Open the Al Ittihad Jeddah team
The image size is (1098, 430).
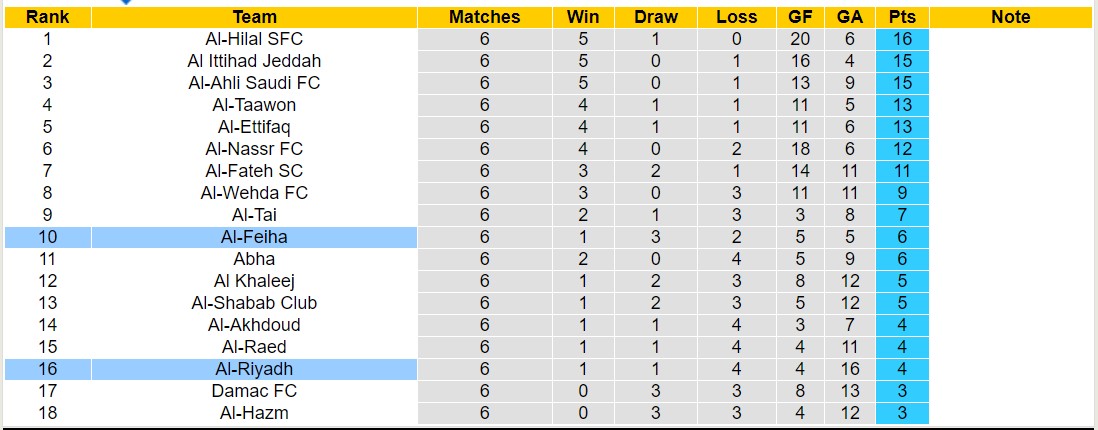254,61
